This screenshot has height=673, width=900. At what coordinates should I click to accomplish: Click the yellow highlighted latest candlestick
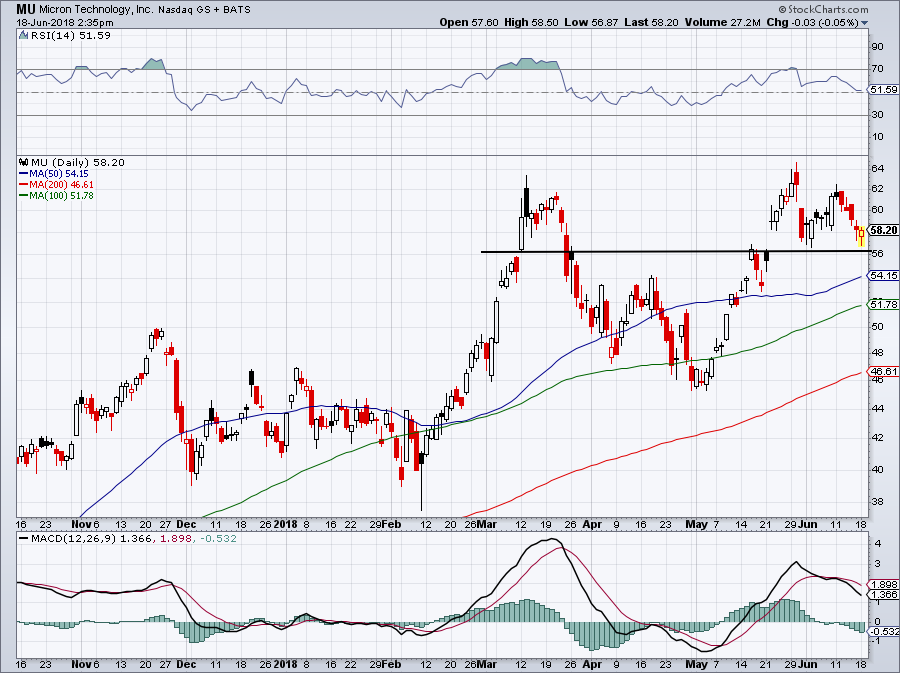(862, 236)
